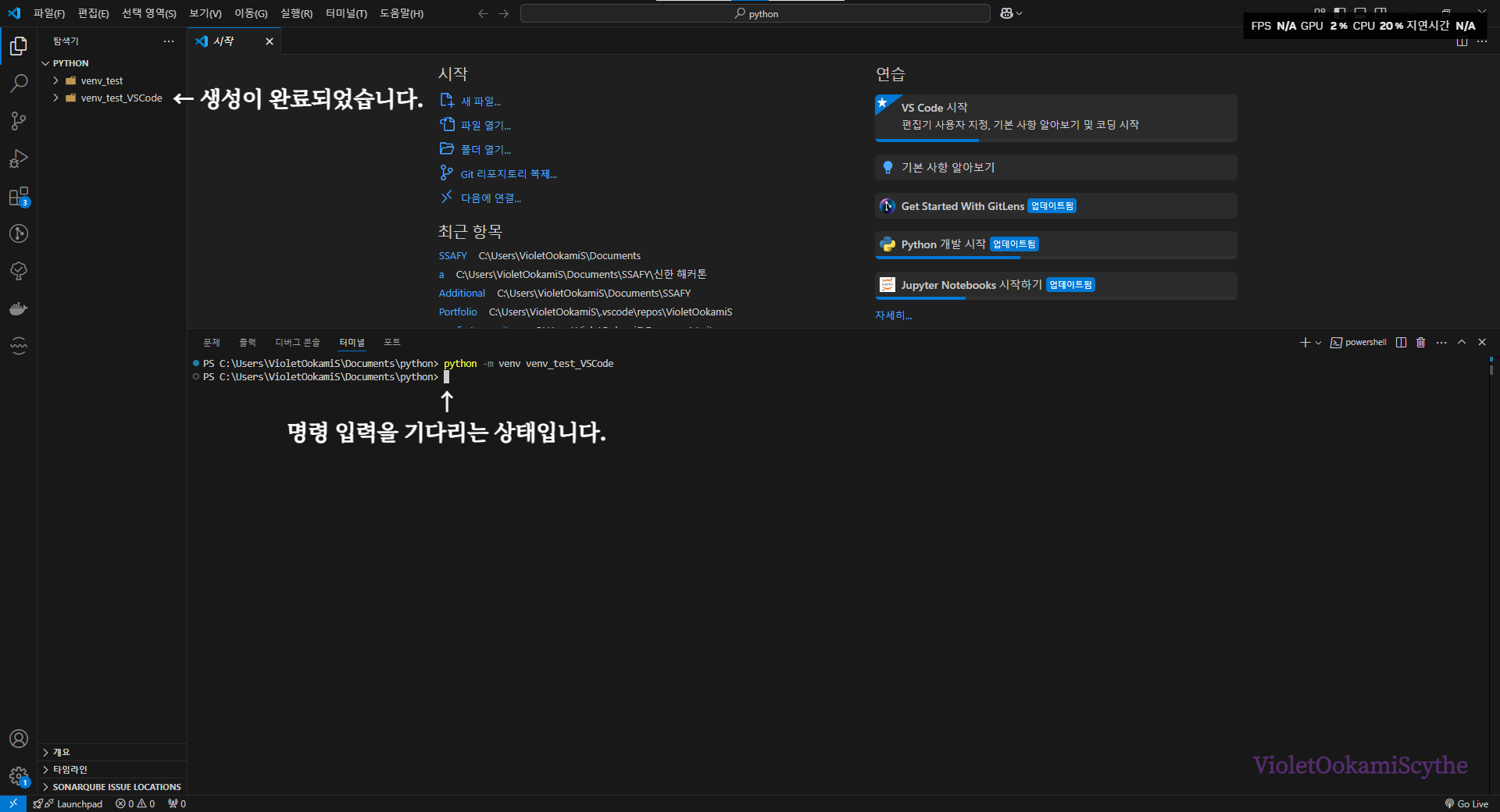Click 폴더 열기... link
Screen dimensions: 1500x812
click(x=475, y=149)
